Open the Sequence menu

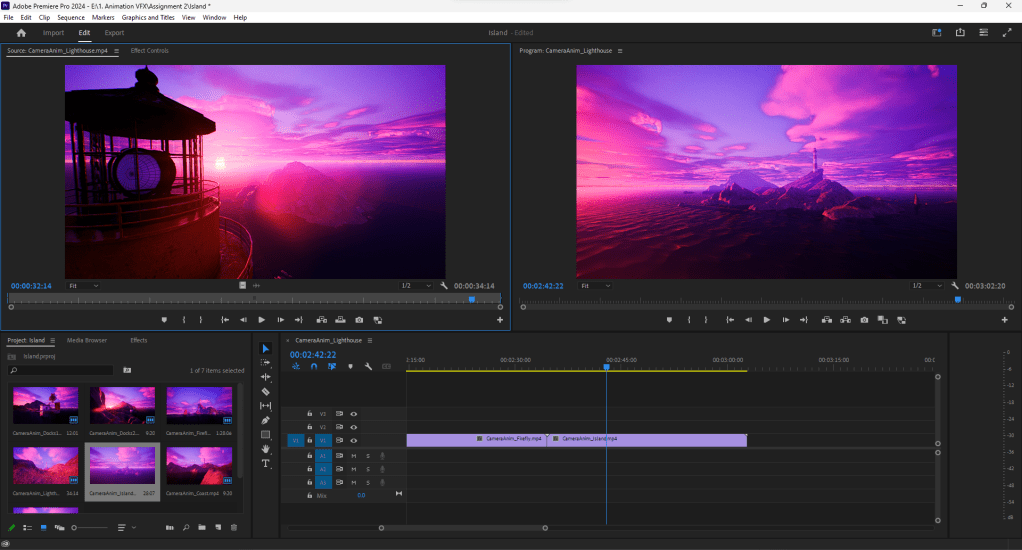(71, 18)
